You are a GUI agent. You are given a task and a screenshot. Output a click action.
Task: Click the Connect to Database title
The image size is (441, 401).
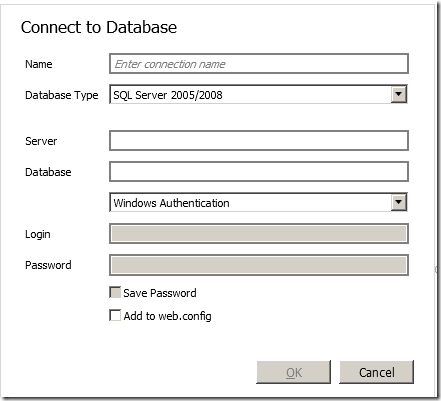point(99,27)
